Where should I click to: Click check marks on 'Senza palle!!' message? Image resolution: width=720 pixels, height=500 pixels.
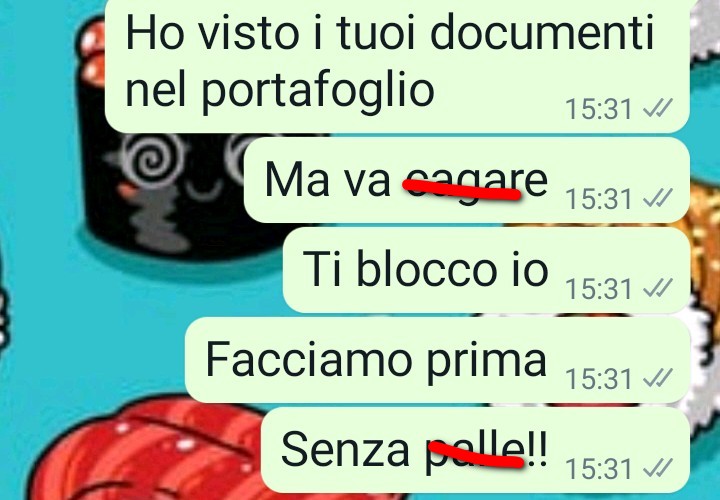coord(658,468)
